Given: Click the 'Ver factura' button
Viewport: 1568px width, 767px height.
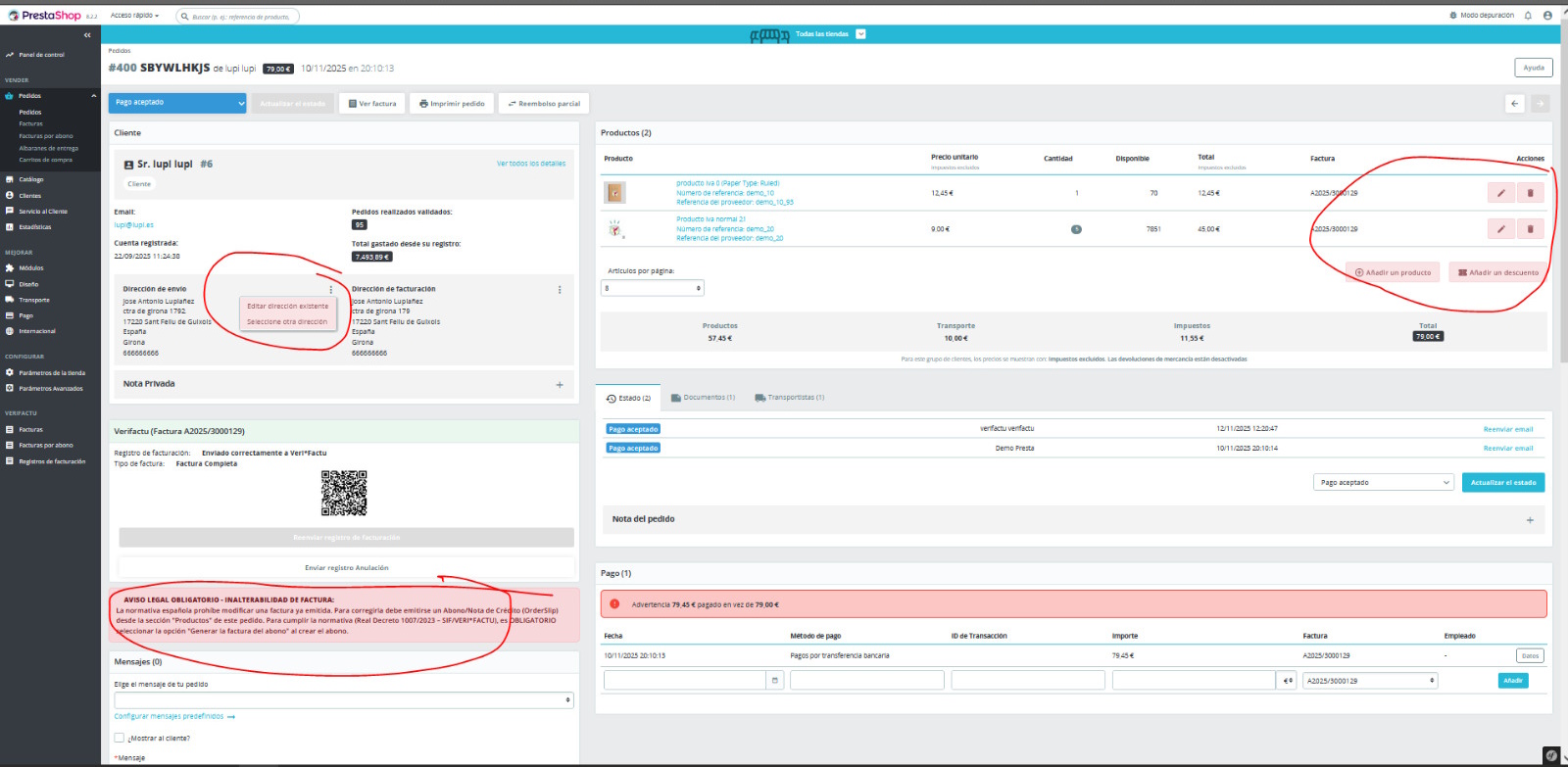Looking at the screenshot, I should [372, 104].
